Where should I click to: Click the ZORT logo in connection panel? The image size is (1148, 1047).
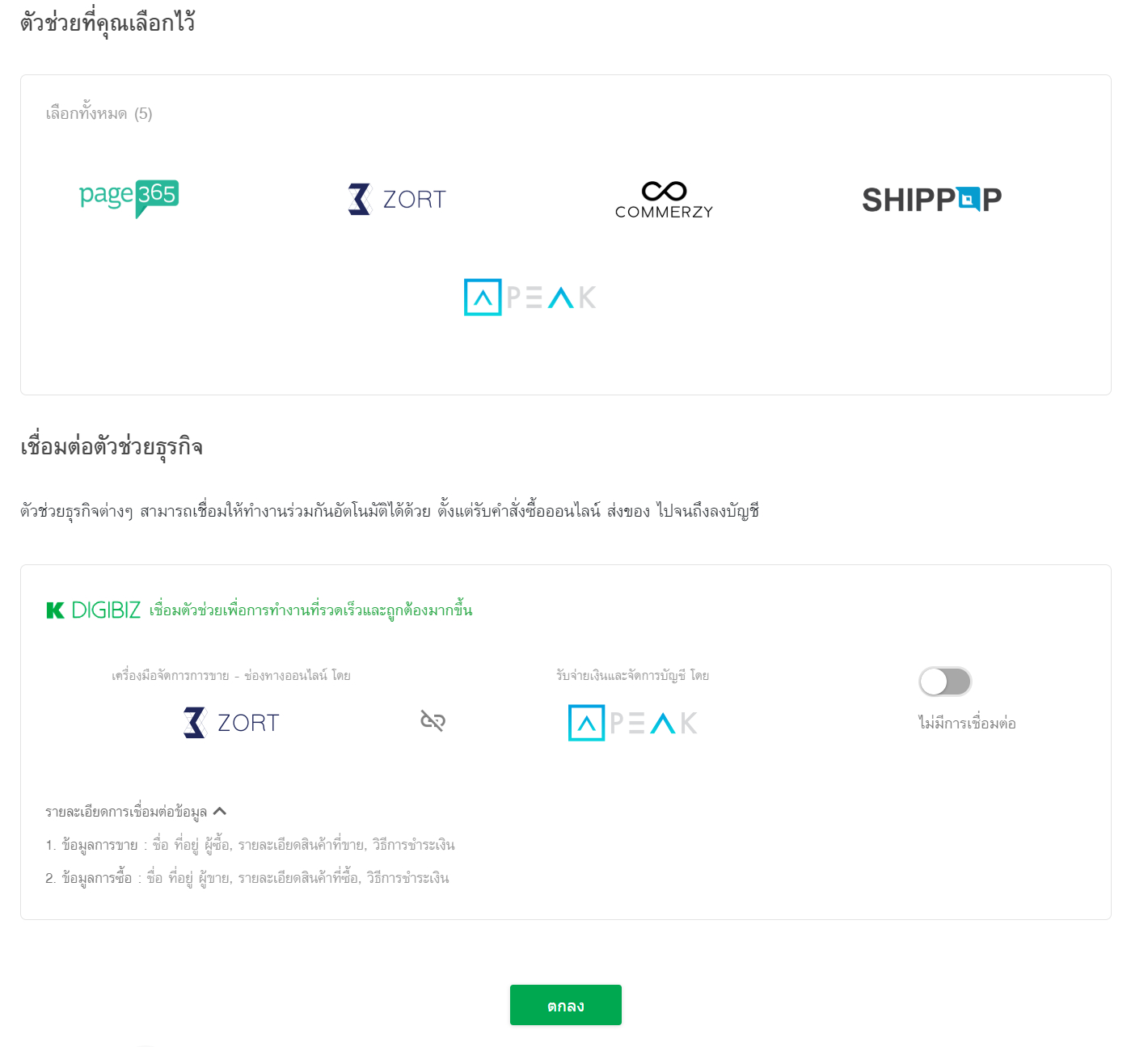click(x=231, y=722)
